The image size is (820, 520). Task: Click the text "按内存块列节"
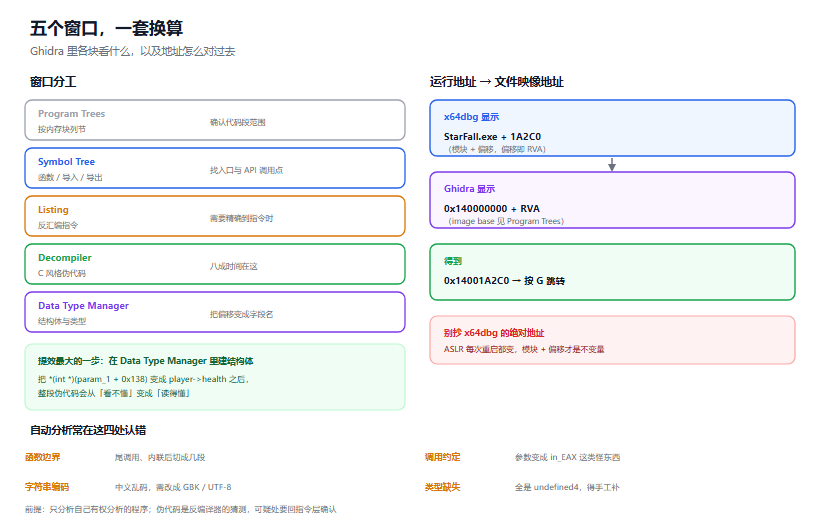62,129
